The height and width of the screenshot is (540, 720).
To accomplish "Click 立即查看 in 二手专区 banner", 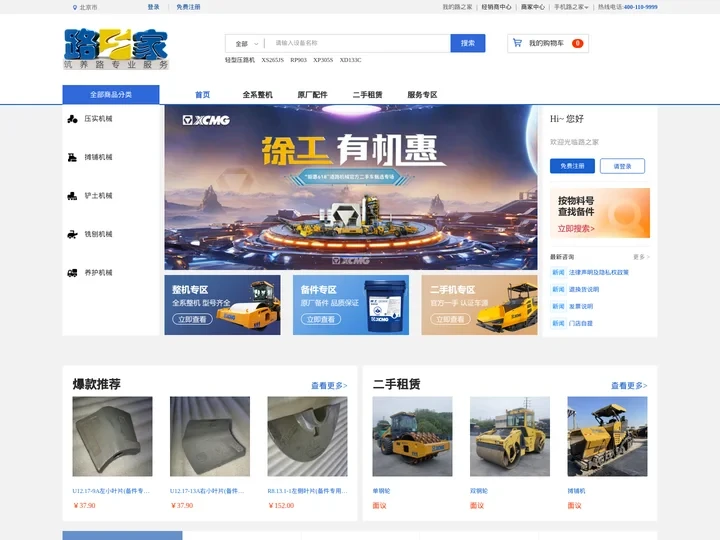I will pos(450,319).
